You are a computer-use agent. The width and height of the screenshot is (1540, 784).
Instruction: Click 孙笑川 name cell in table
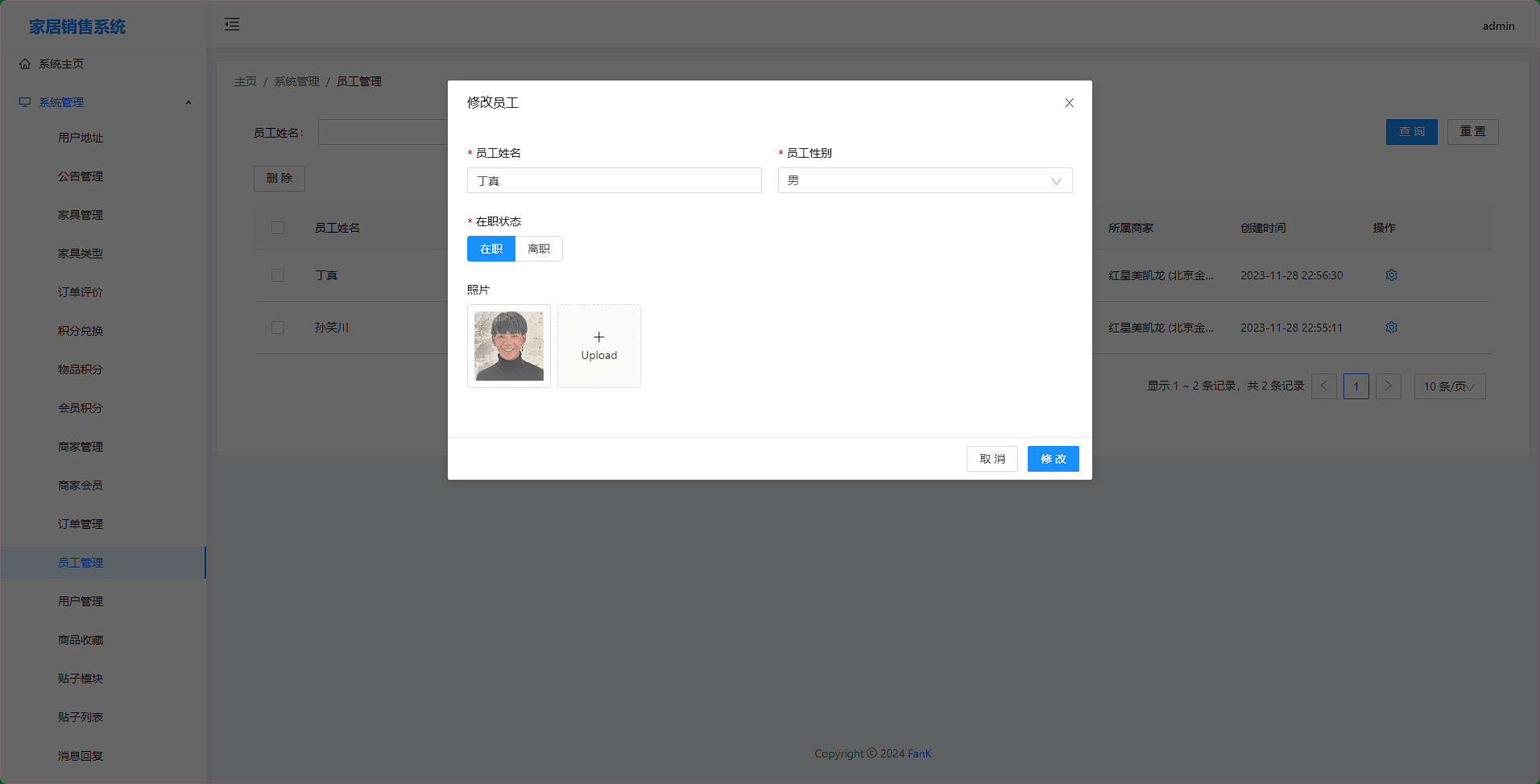[332, 328]
